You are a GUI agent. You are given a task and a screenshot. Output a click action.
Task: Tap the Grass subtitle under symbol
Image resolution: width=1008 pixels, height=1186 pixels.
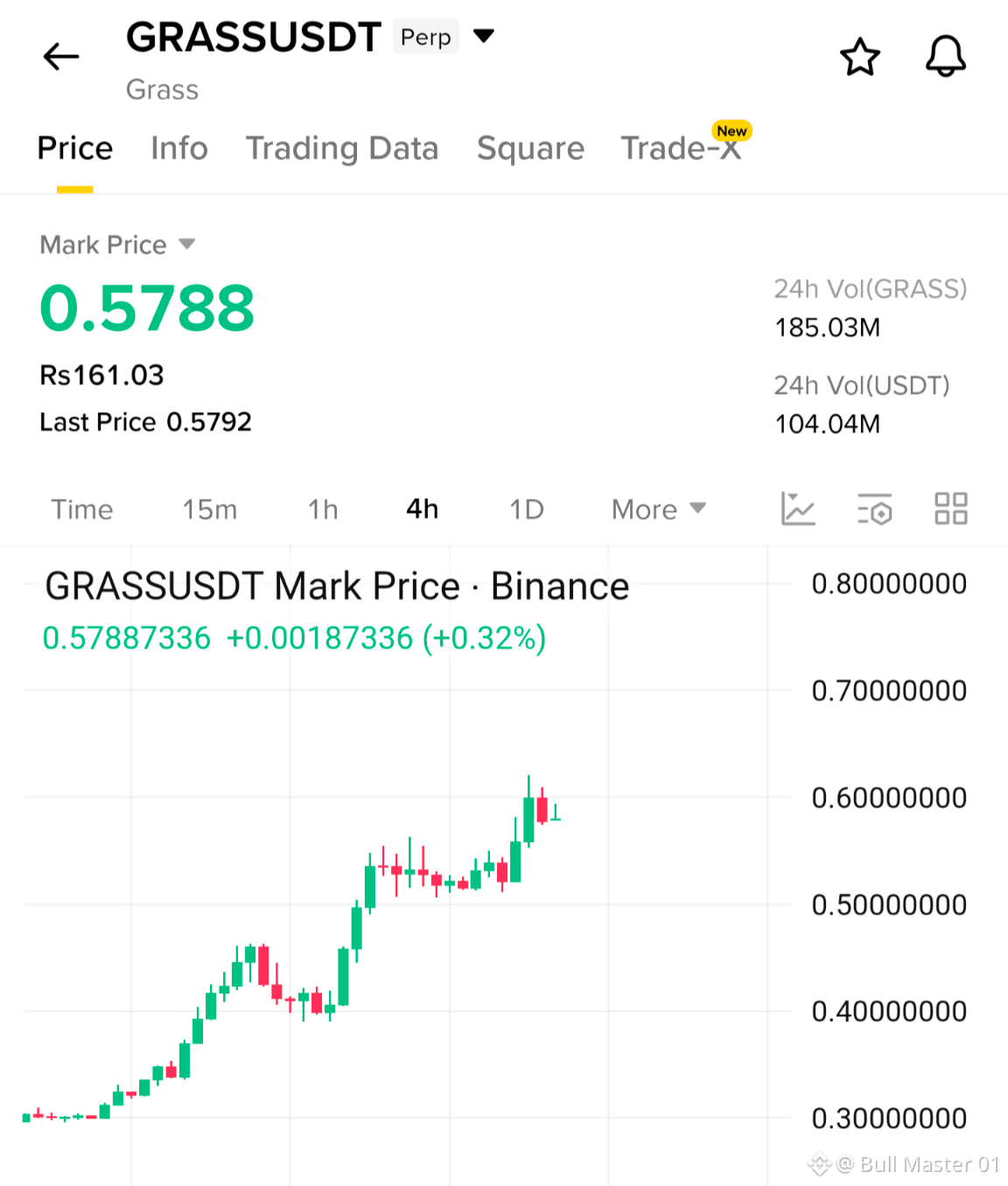tap(162, 90)
